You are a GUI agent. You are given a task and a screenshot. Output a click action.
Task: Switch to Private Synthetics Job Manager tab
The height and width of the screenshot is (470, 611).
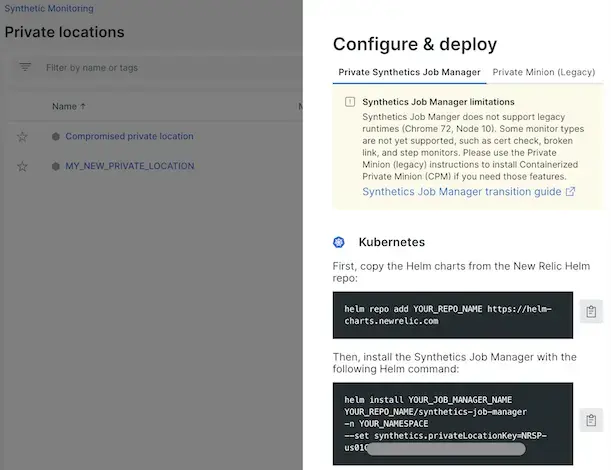pyautogui.click(x=409, y=72)
